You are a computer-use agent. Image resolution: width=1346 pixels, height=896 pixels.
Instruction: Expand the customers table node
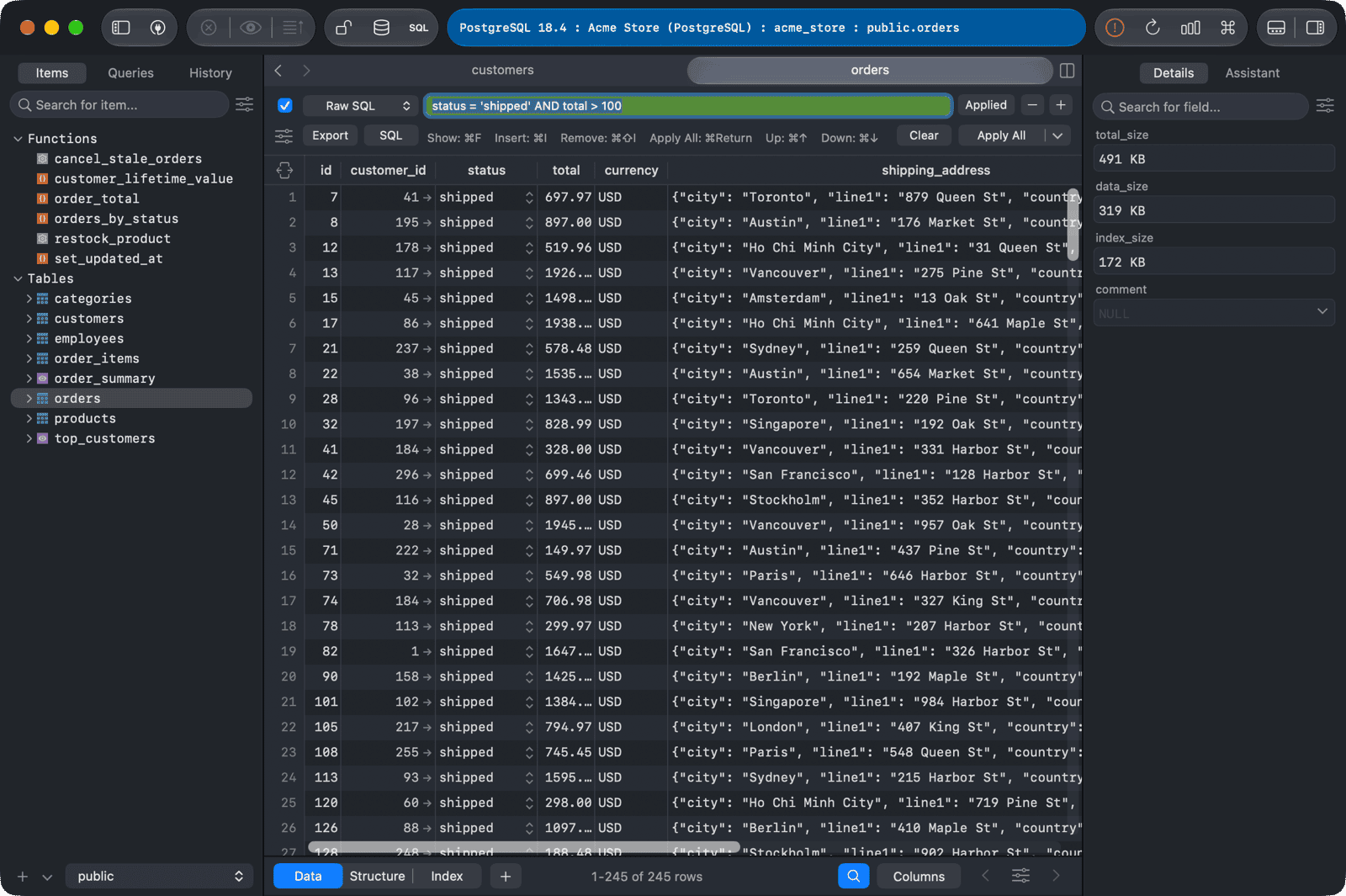click(x=29, y=319)
